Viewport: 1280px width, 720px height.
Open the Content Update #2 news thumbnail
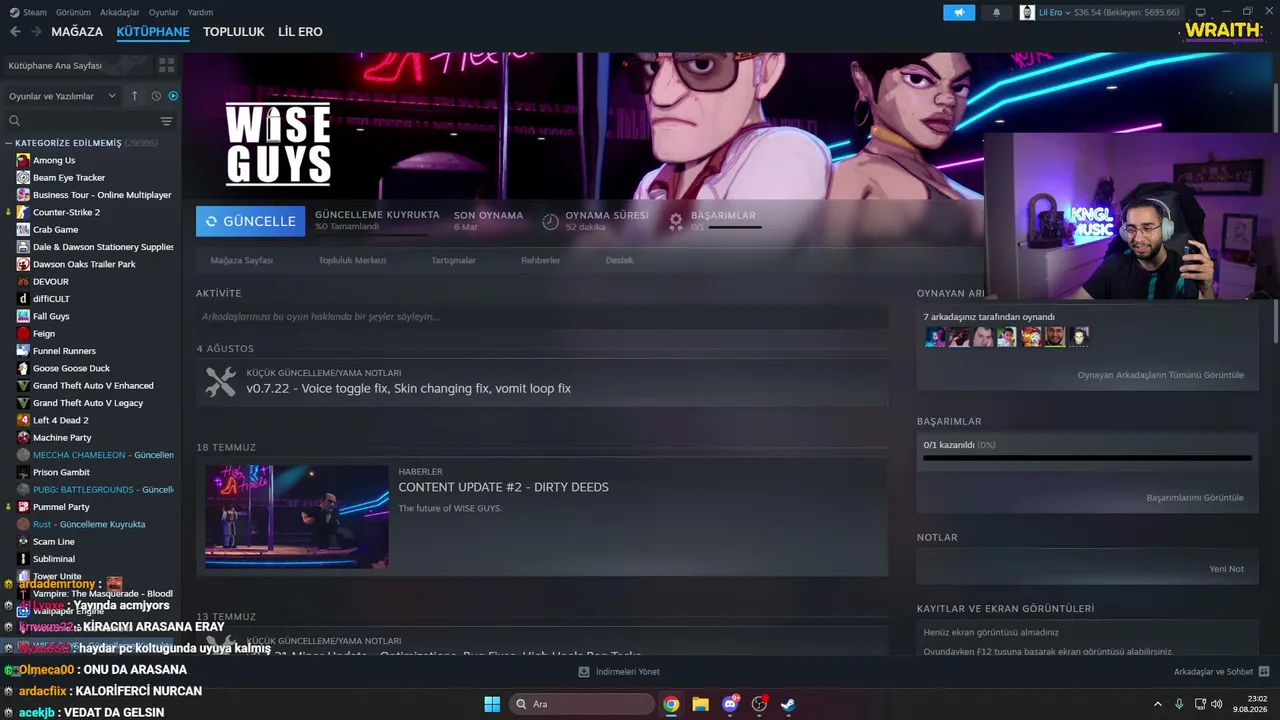pos(296,516)
